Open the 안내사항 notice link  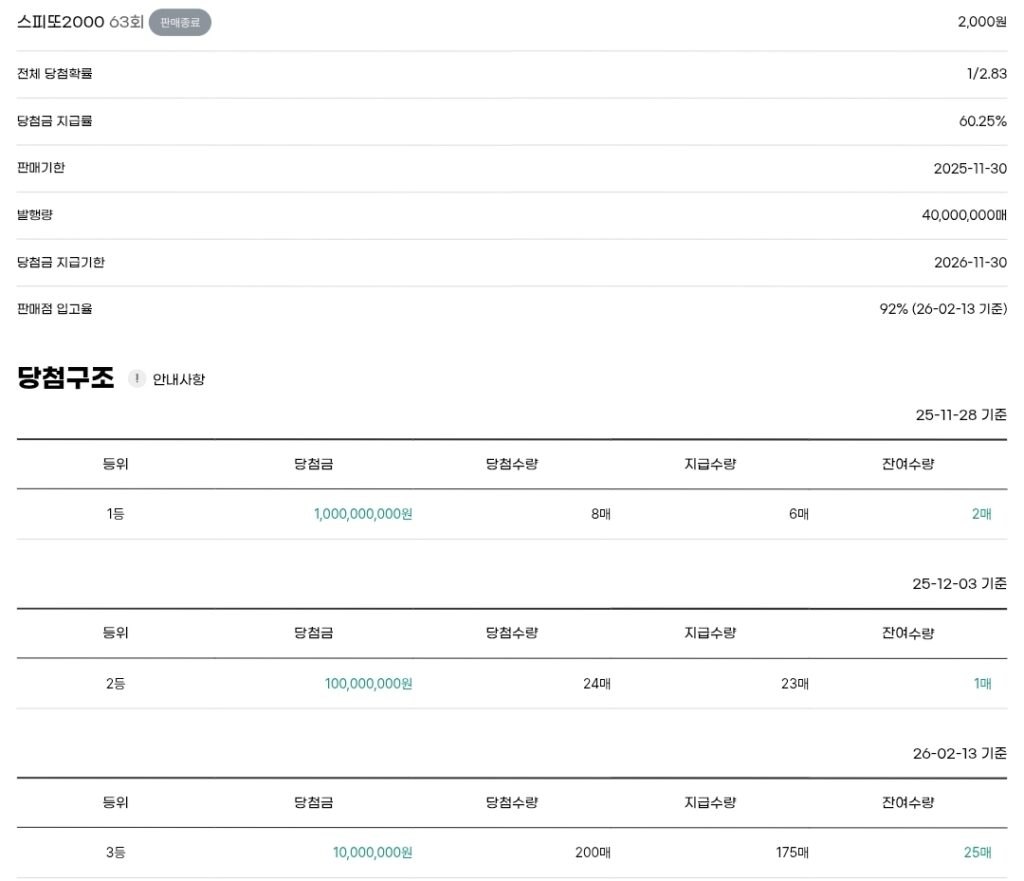coord(178,380)
